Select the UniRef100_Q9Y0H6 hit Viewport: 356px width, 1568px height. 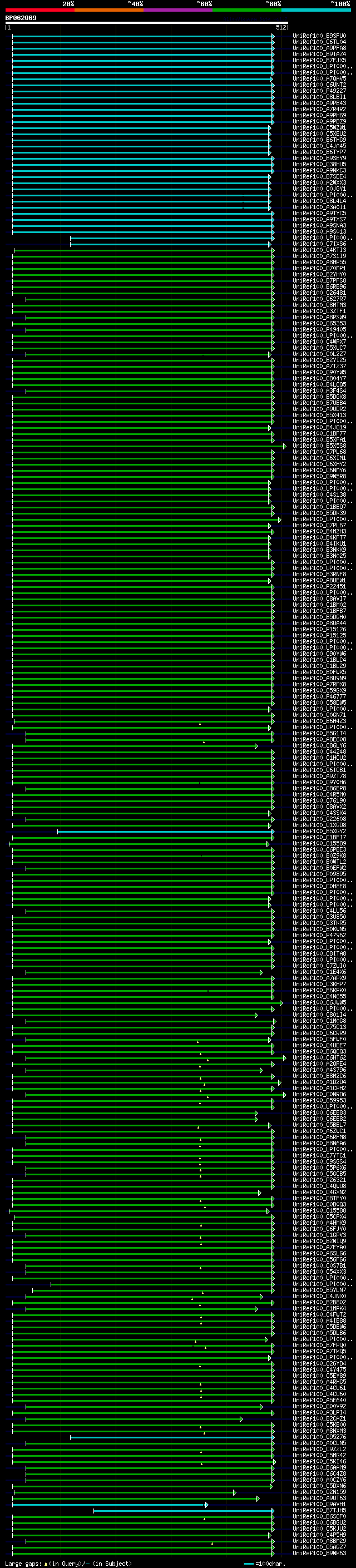319,782
